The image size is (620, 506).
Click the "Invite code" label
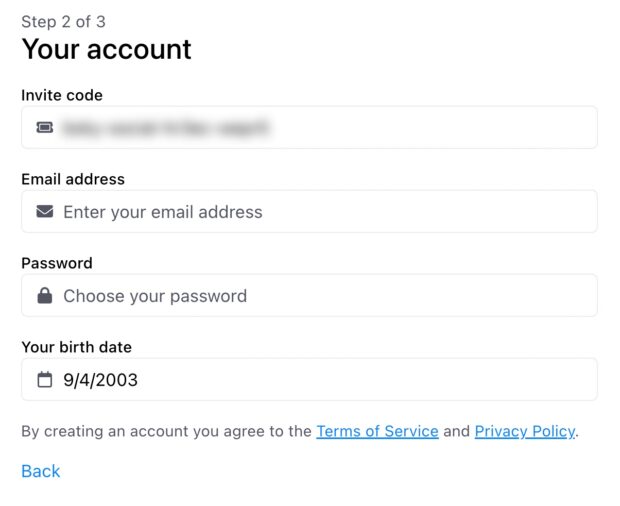coord(62,96)
